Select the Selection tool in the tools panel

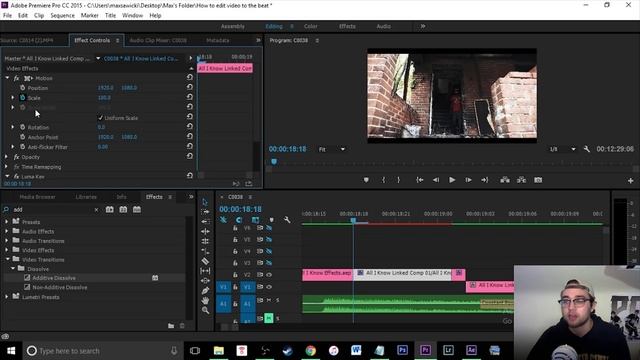(x=205, y=202)
